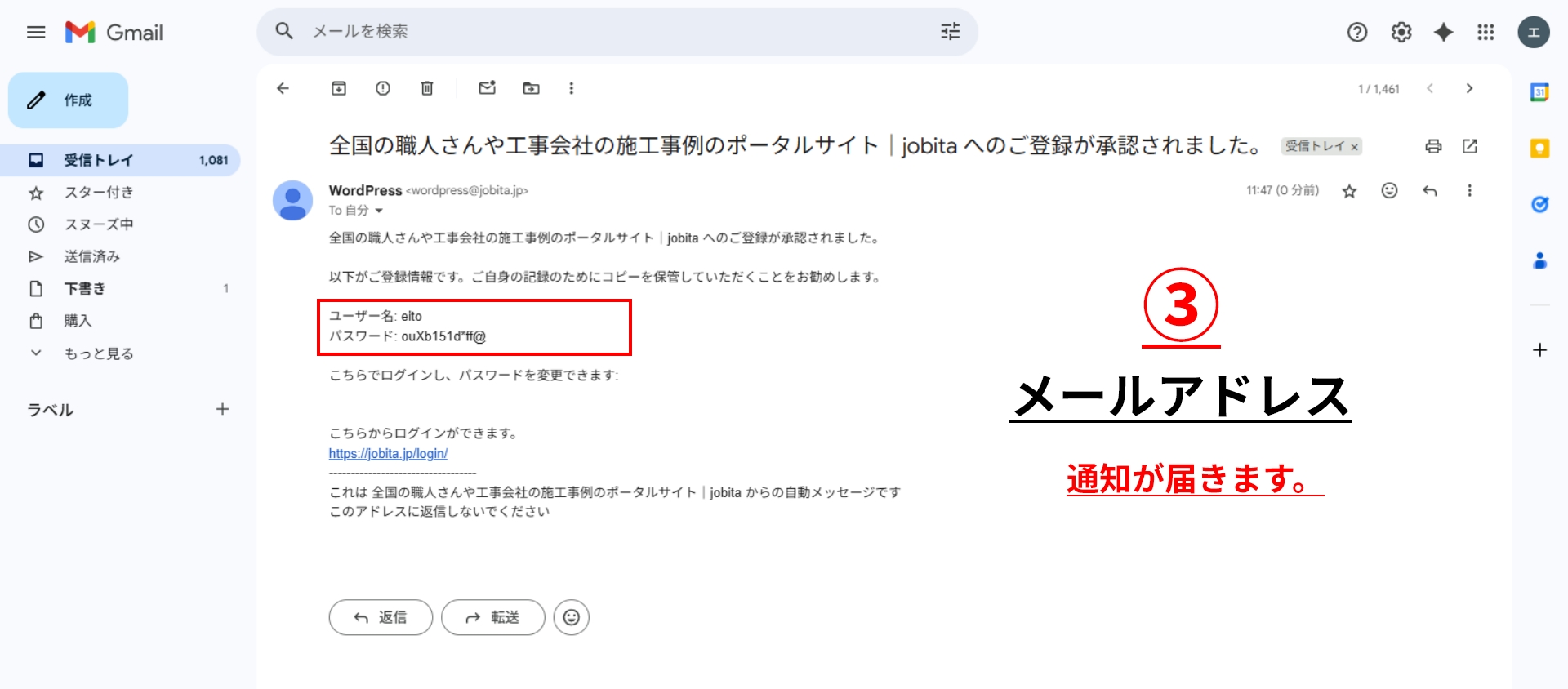Print the email with printer icon
This screenshot has width=1568, height=689.
1433,146
